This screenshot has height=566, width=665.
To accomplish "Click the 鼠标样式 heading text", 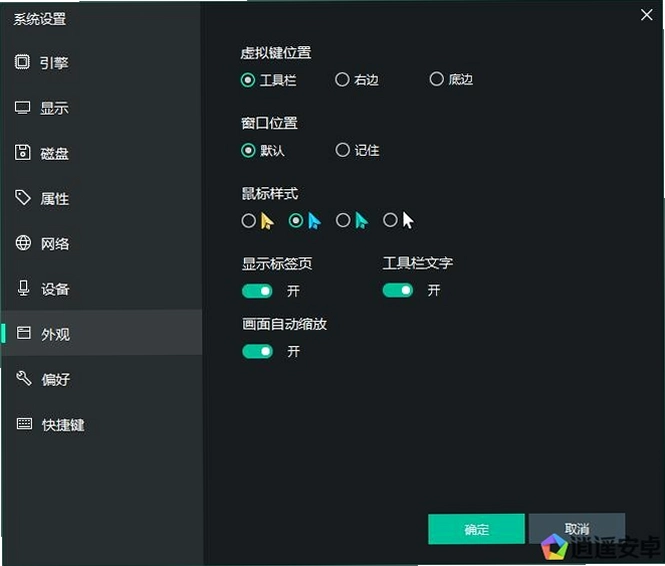I will coord(270,194).
